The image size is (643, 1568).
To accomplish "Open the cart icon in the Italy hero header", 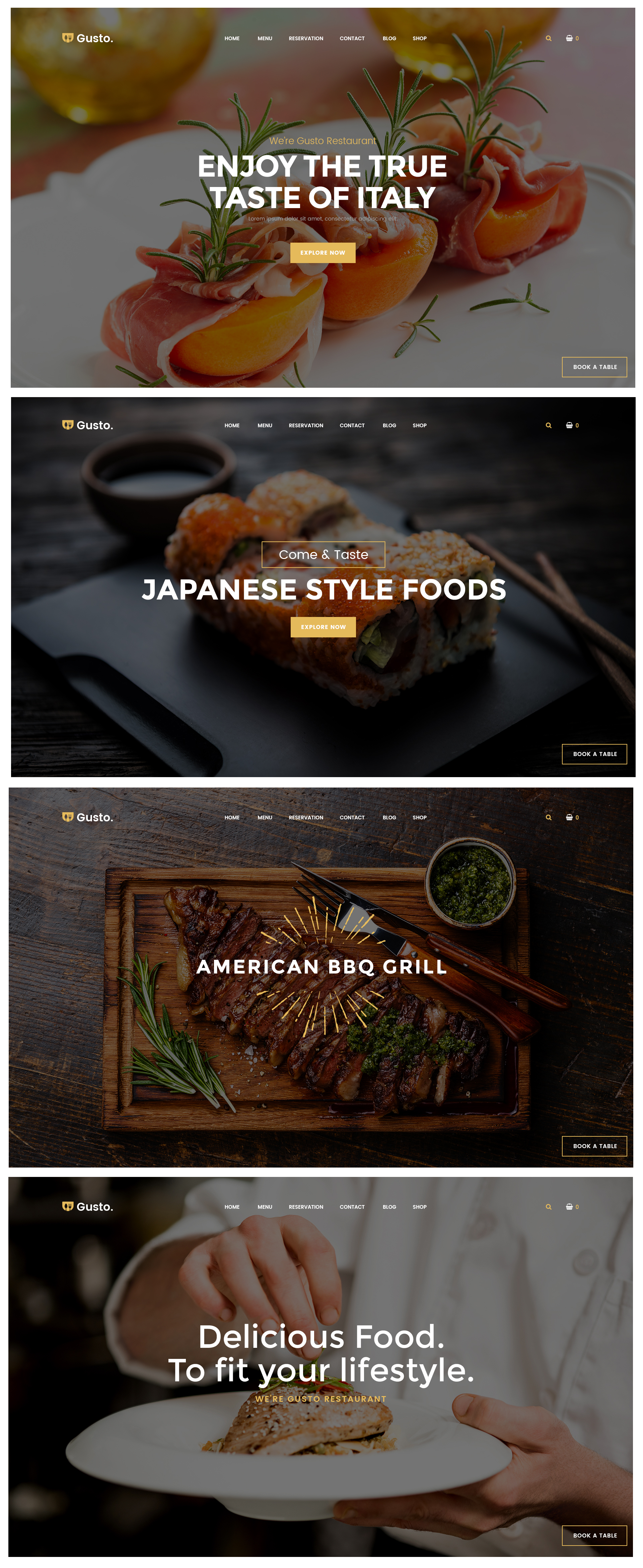I will pos(569,38).
